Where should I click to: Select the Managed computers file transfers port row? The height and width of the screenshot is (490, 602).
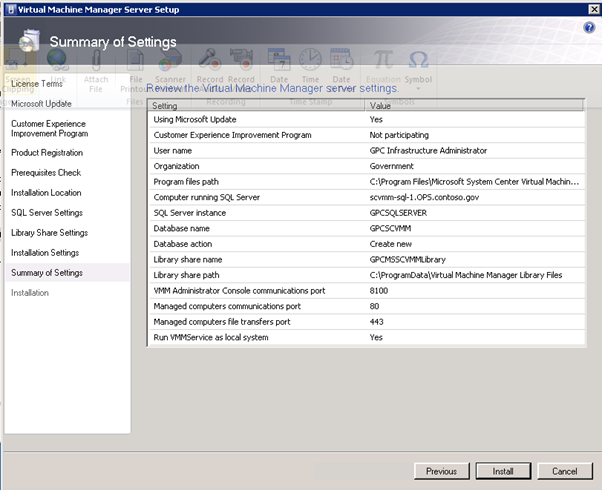pyautogui.click(x=367, y=322)
